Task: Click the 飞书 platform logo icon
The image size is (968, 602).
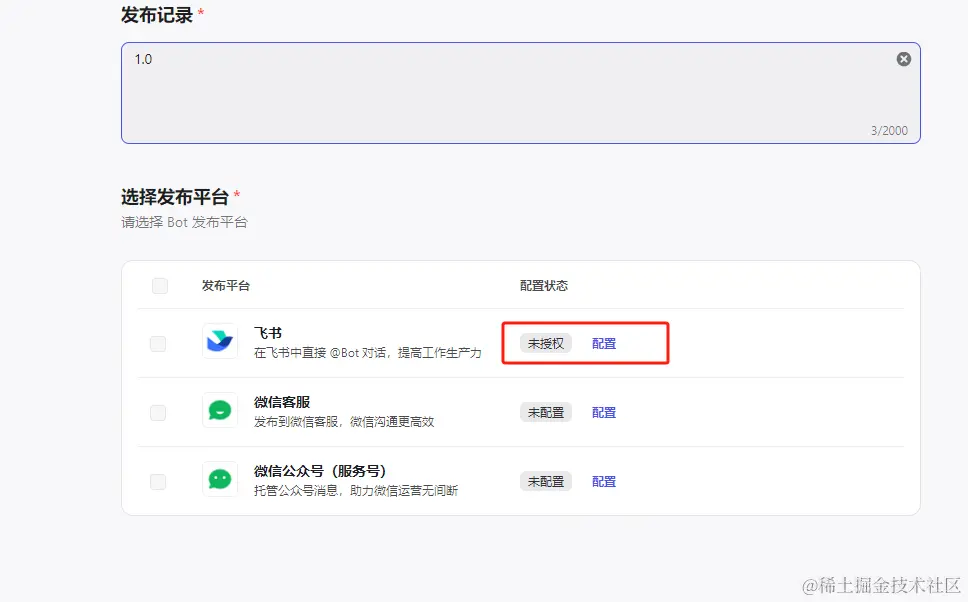Action: tap(220, 342)
